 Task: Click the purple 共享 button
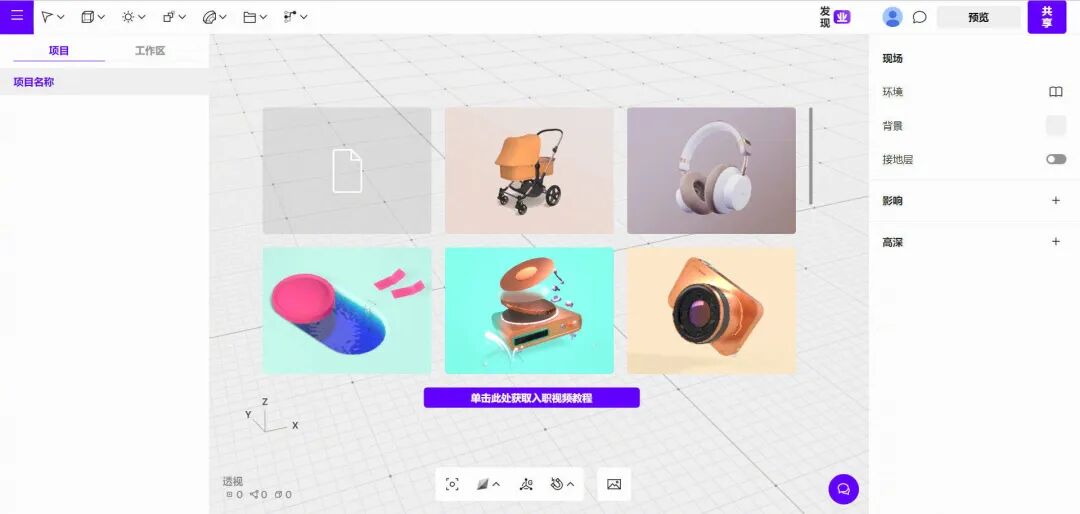(x=1047, y=17)
